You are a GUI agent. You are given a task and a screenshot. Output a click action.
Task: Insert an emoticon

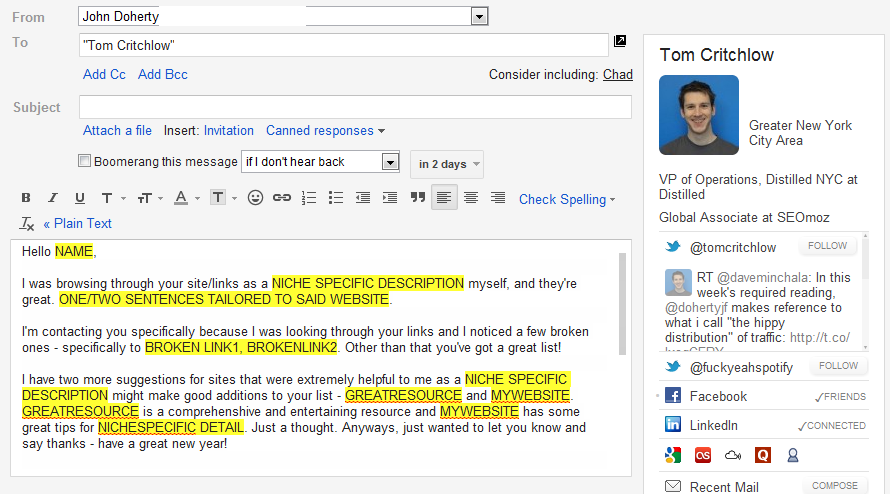pyautogui.click(x=255, y=198)
